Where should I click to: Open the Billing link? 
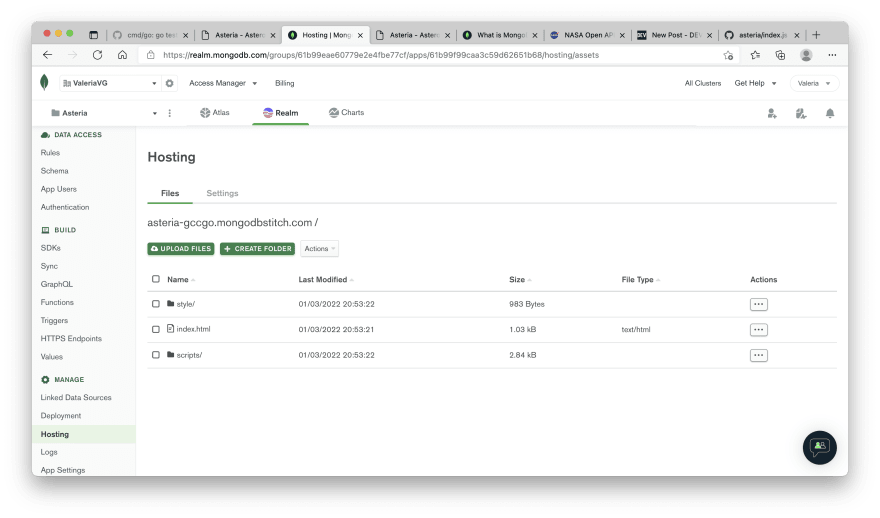point(285,83)
